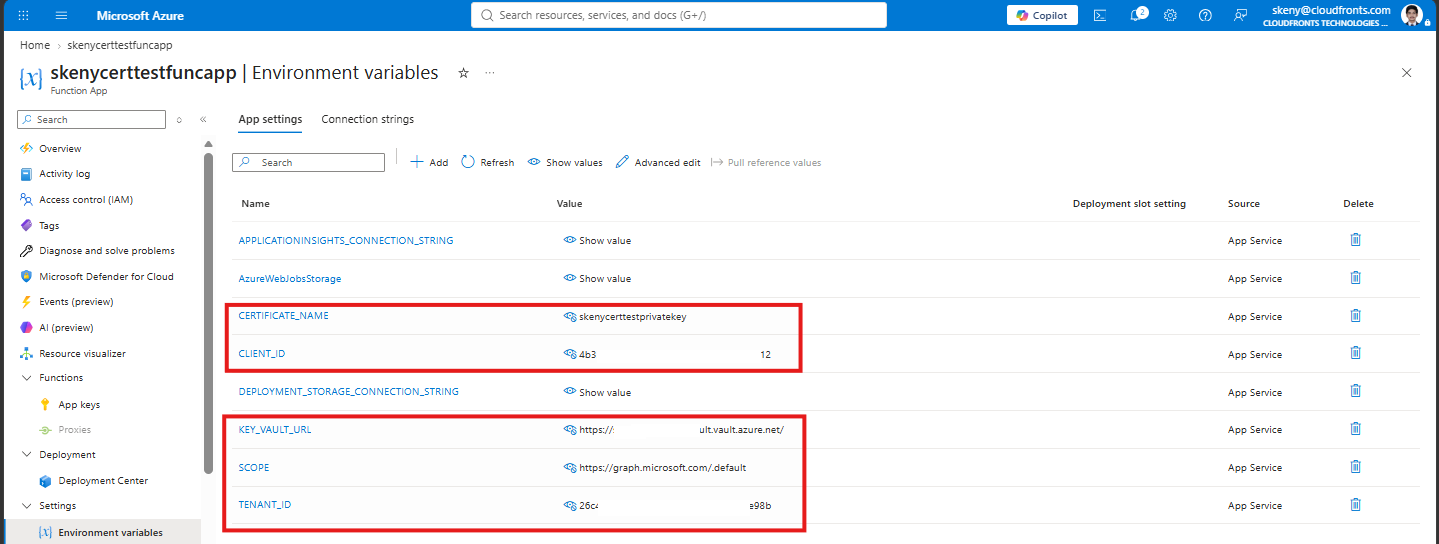Click the app settings filter search box
The image size is (1439, 544).
pyautogui.click(x=308, y=162)
